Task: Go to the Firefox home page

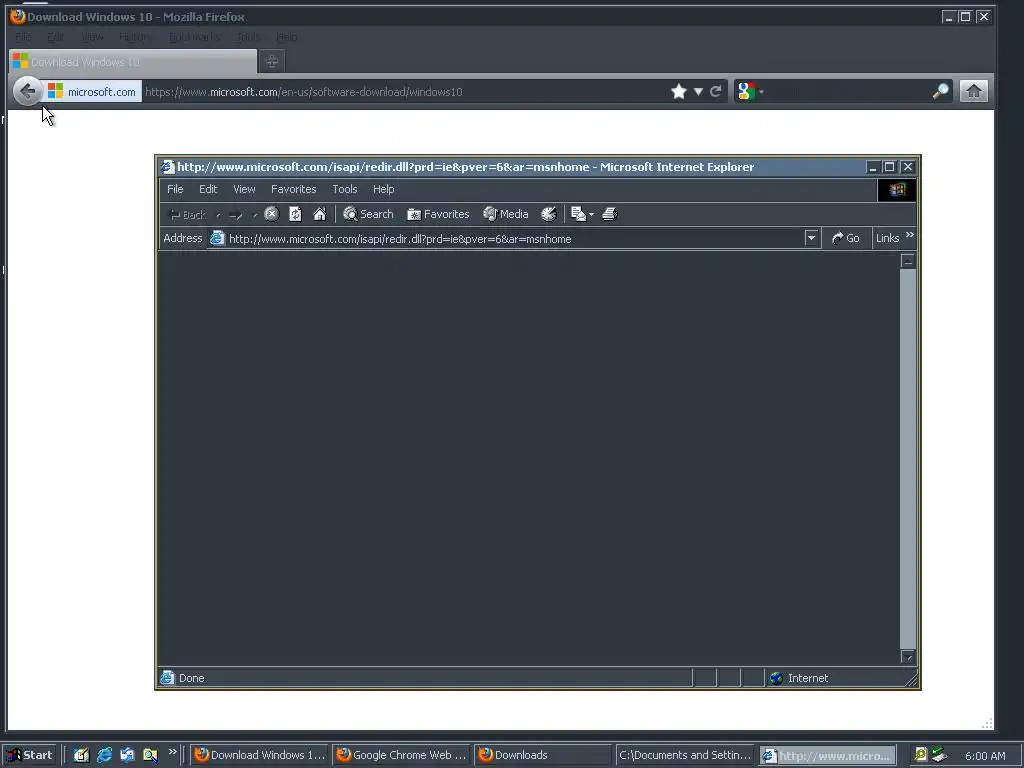Action: click(x=974, y=91)
